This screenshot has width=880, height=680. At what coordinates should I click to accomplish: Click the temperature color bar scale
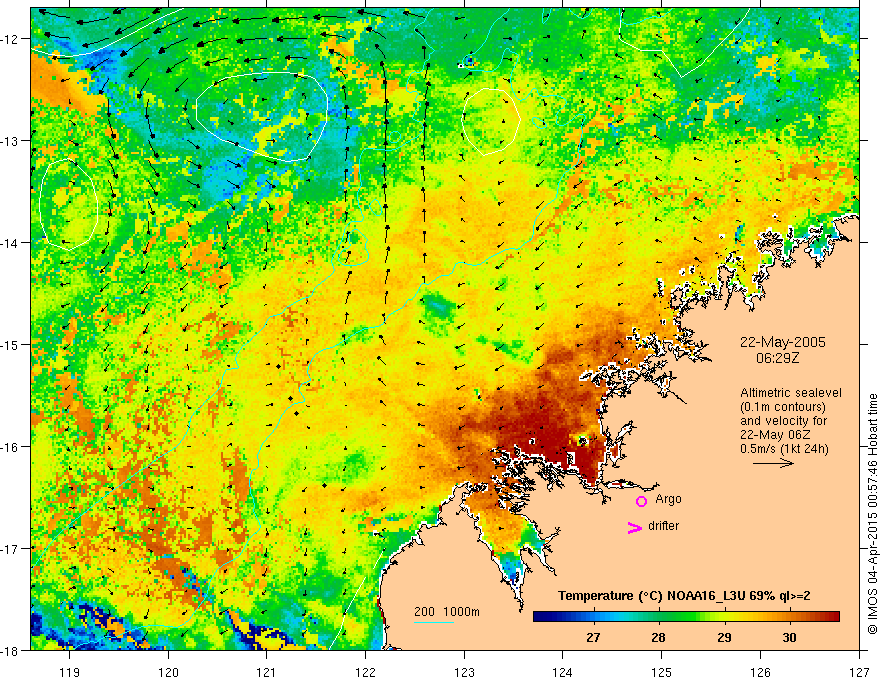coord(686,616)
